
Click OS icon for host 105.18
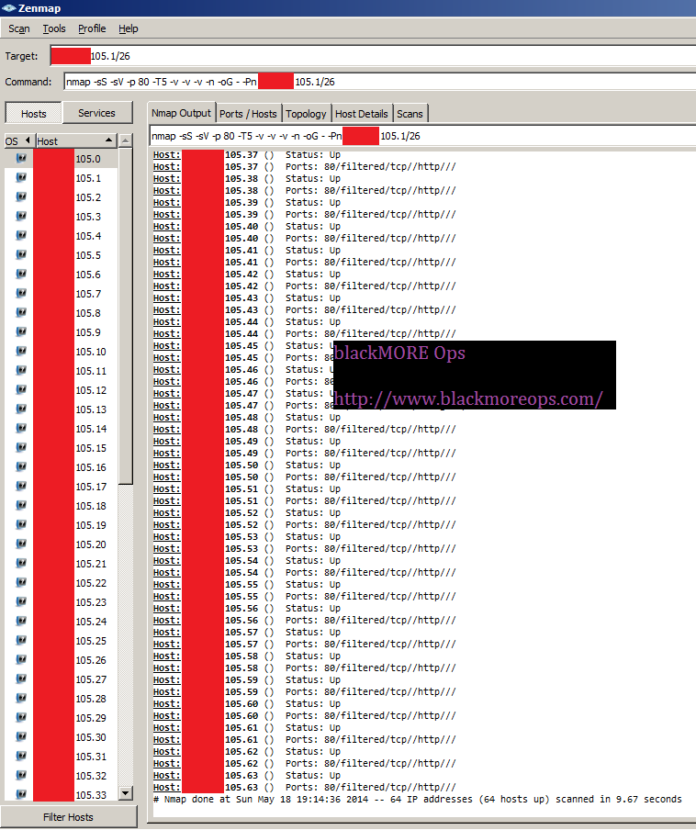coord(21,506)
